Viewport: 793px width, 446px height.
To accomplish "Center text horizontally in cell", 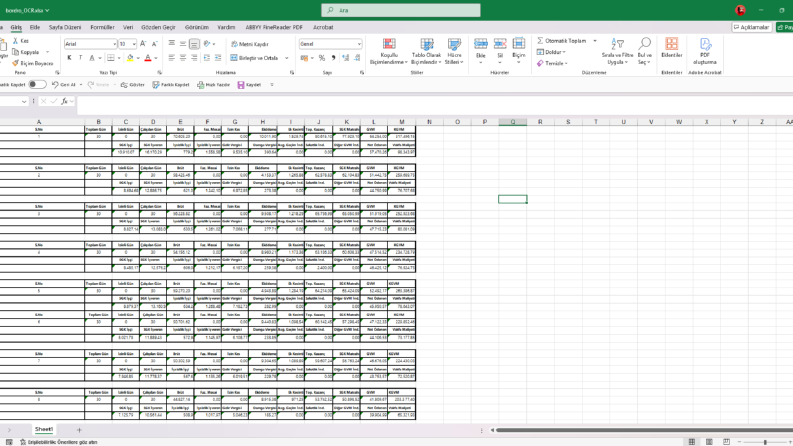I will point(183,58).
